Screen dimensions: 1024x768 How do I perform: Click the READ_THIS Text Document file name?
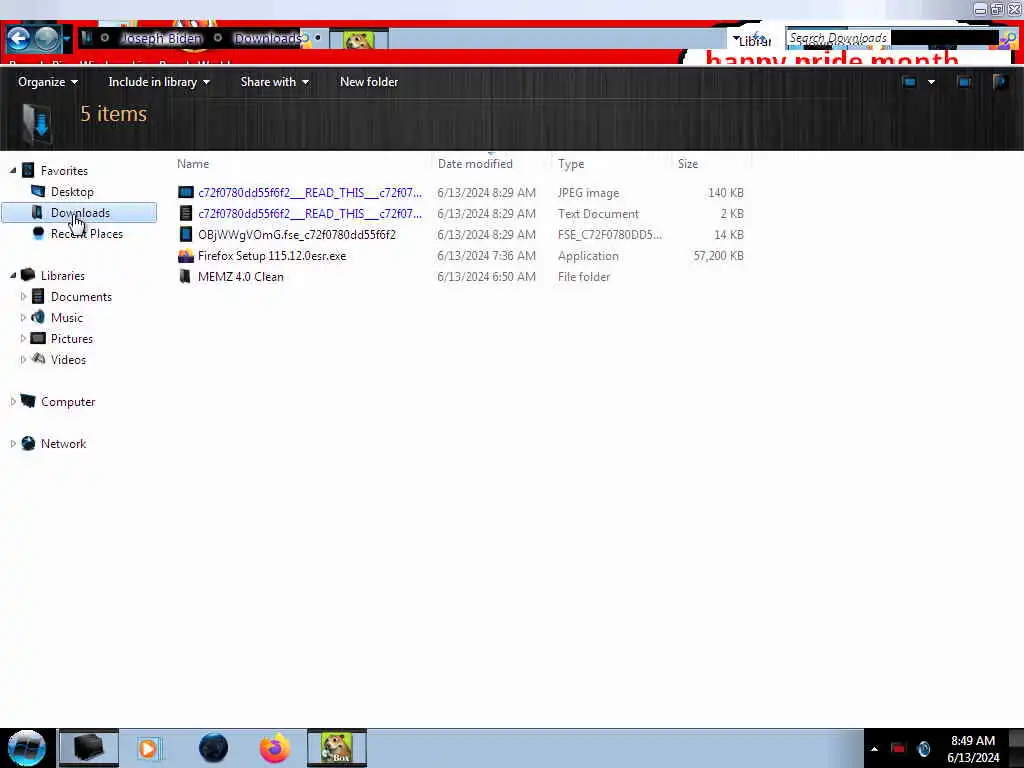(310, 214)
